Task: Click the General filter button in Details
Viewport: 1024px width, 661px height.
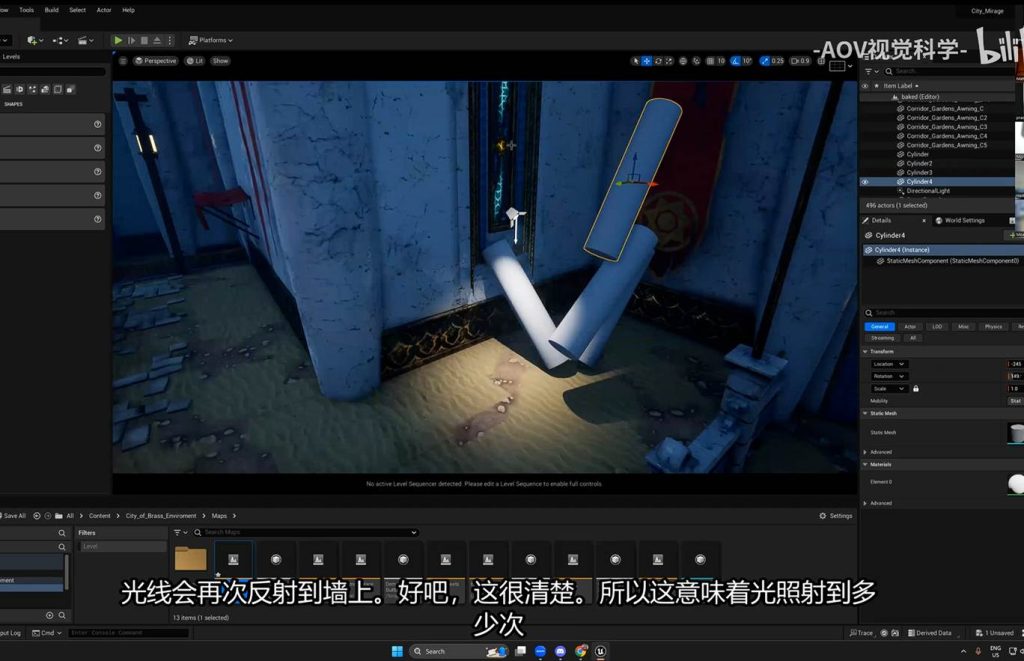Action: pos(880,326)
